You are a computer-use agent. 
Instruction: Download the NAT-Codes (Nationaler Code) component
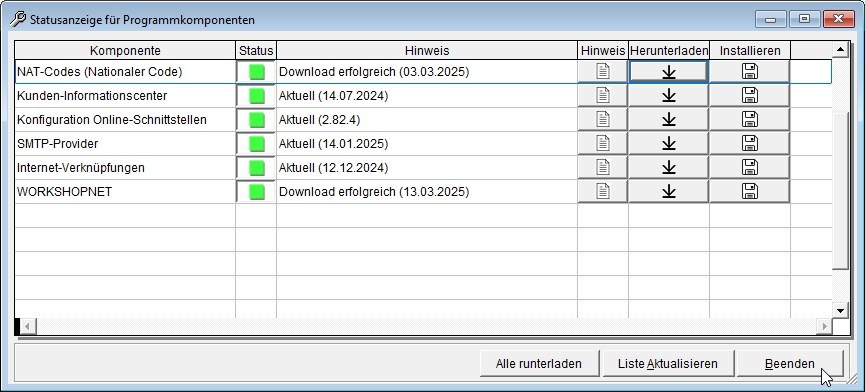click(x=669, y=72)
